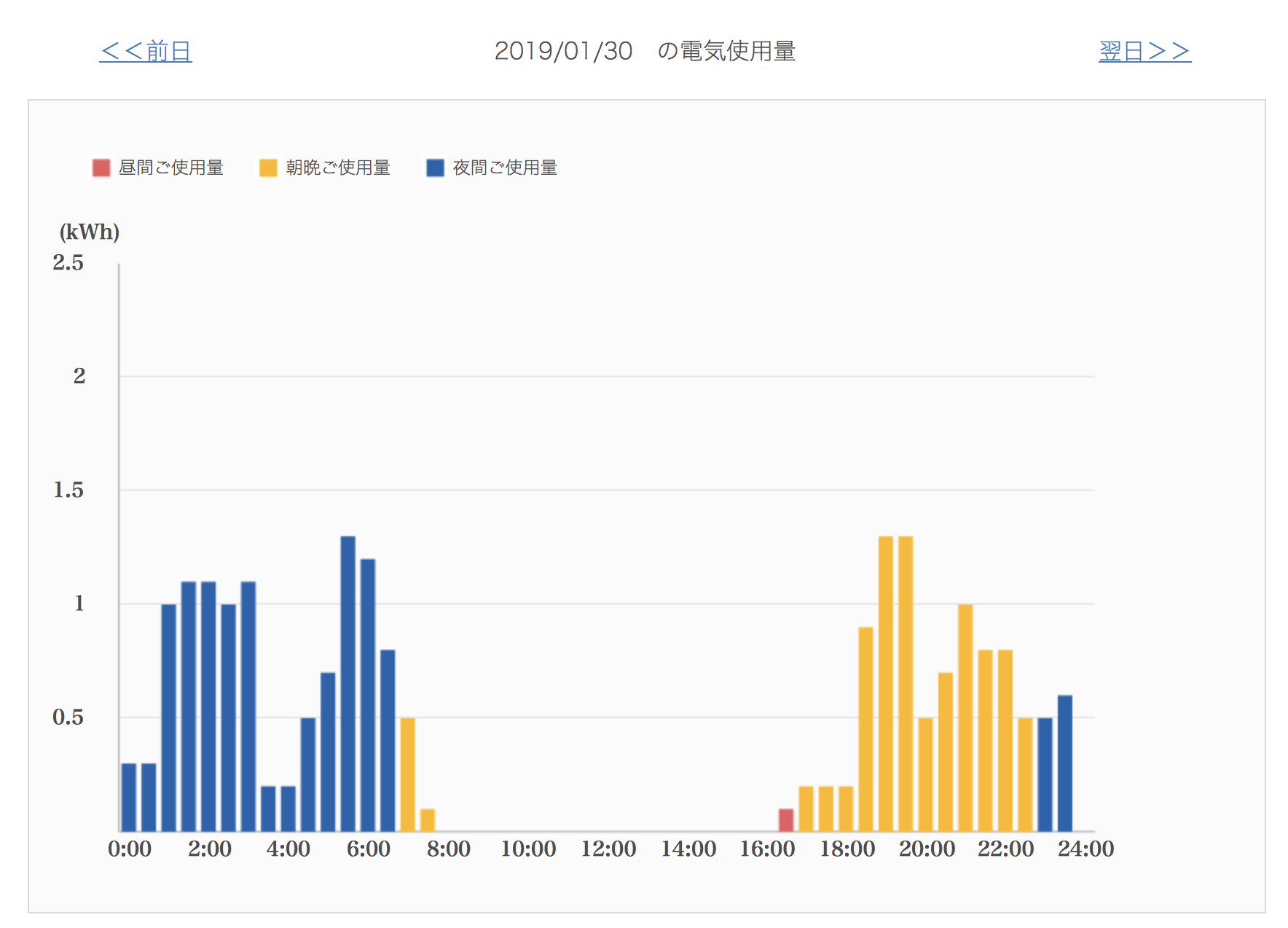Toggle the 朝晩ご使用量 legend label

(338, 168)
